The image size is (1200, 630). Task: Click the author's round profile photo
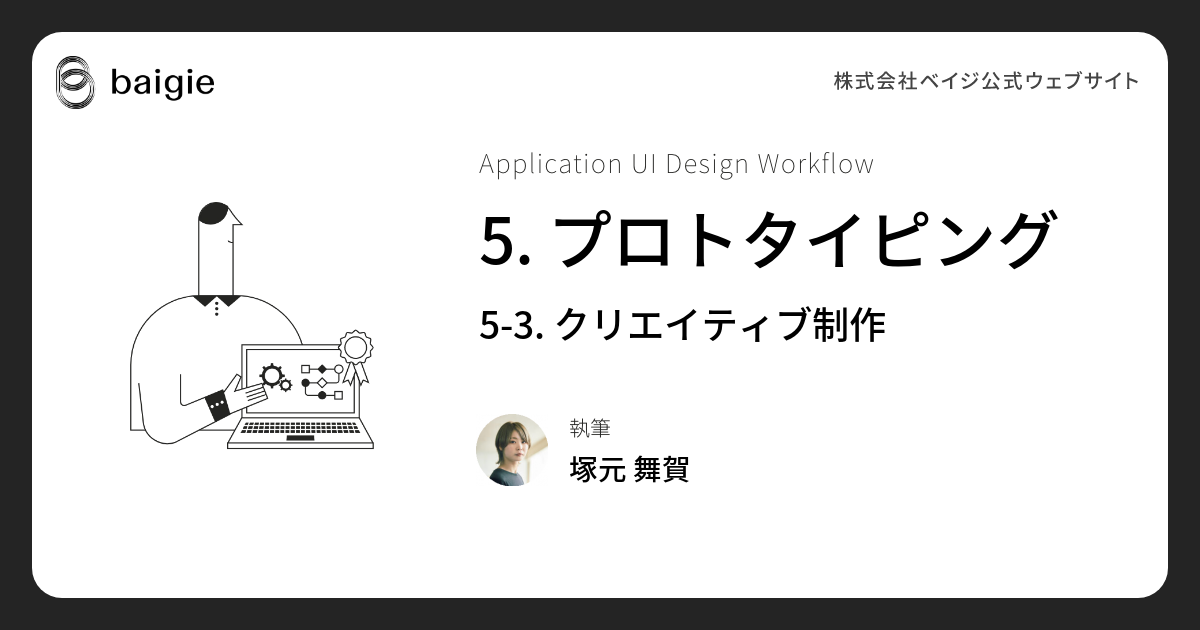pos(512,450)
